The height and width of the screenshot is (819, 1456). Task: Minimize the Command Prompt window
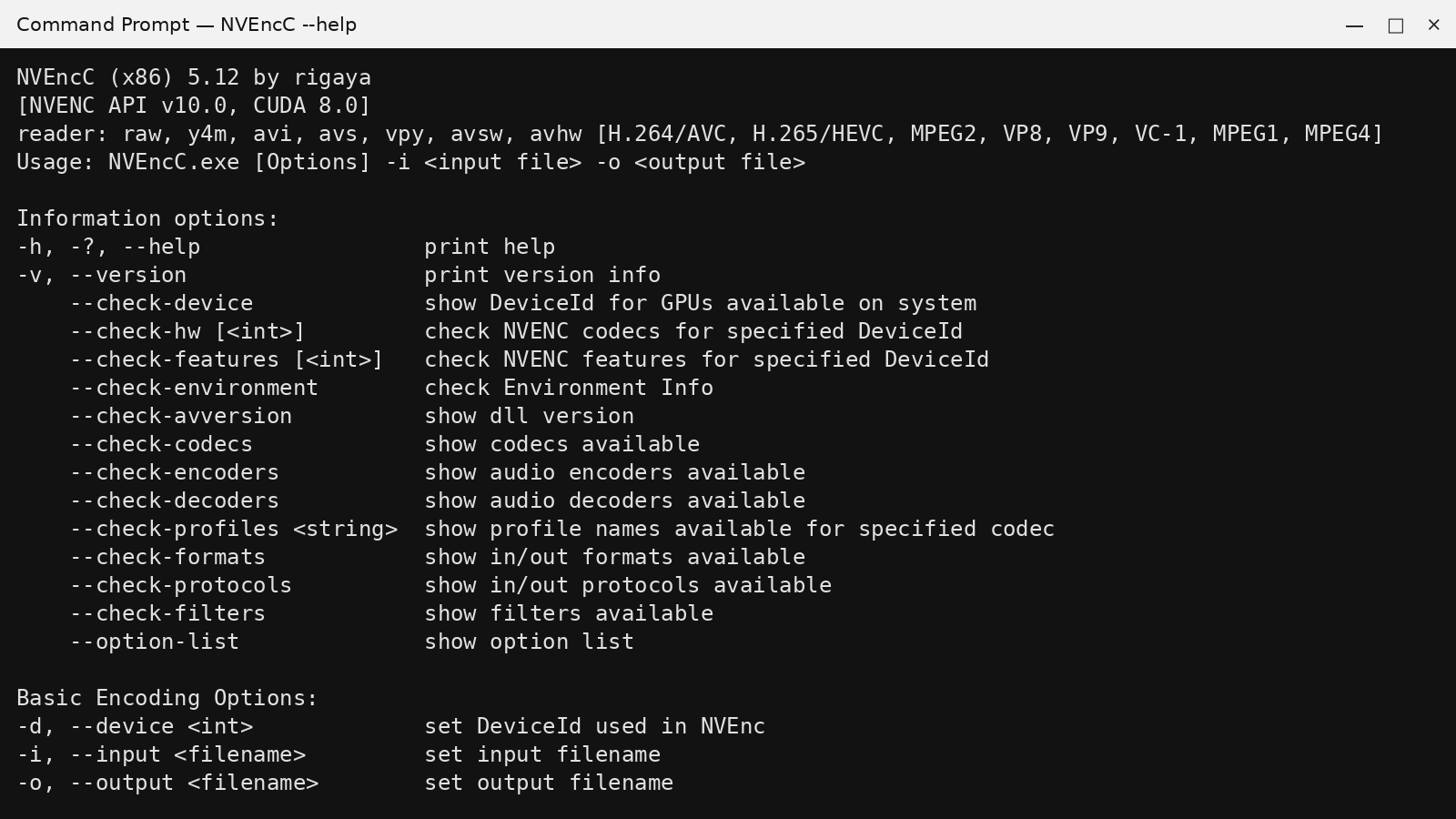tap(1354, 25)
